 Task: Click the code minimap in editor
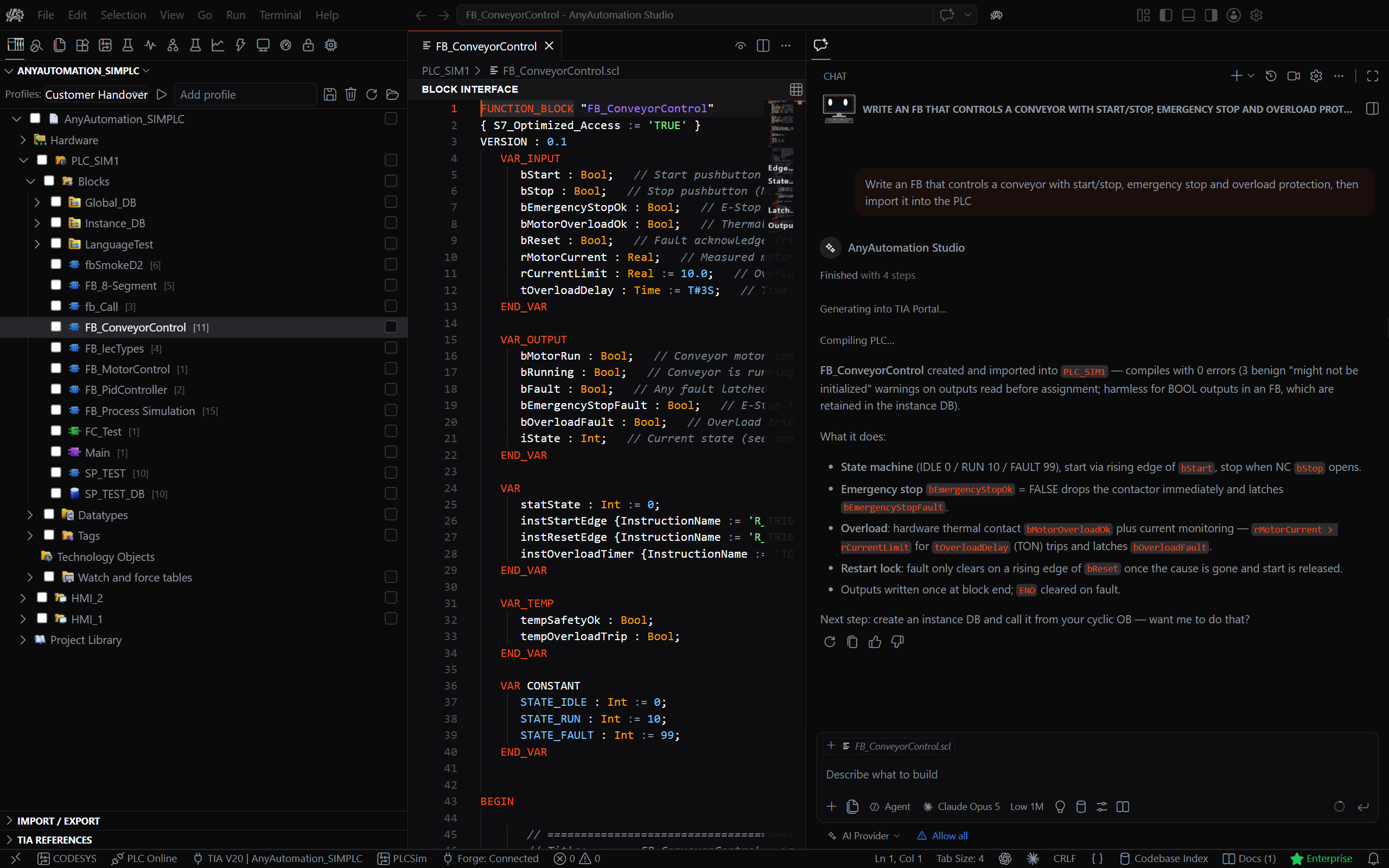coord(782,167)
